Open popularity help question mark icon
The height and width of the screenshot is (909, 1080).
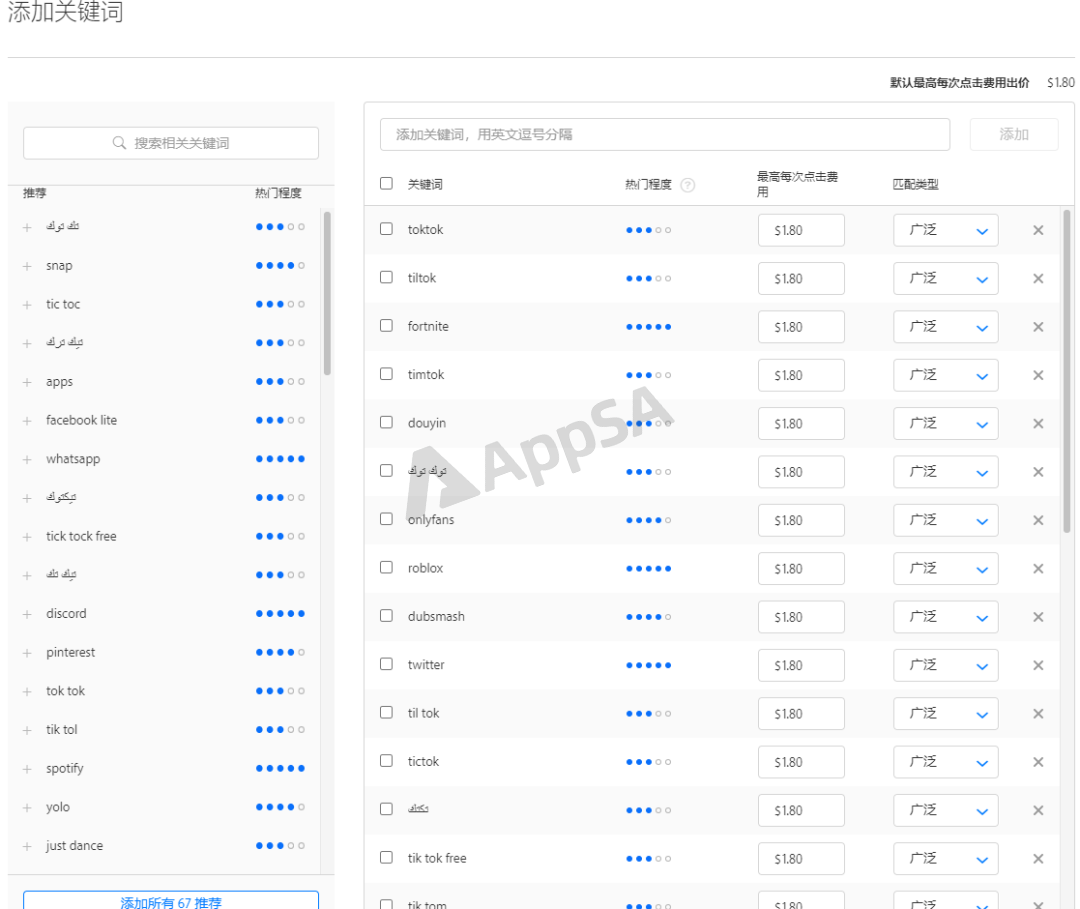pos(687,185)
